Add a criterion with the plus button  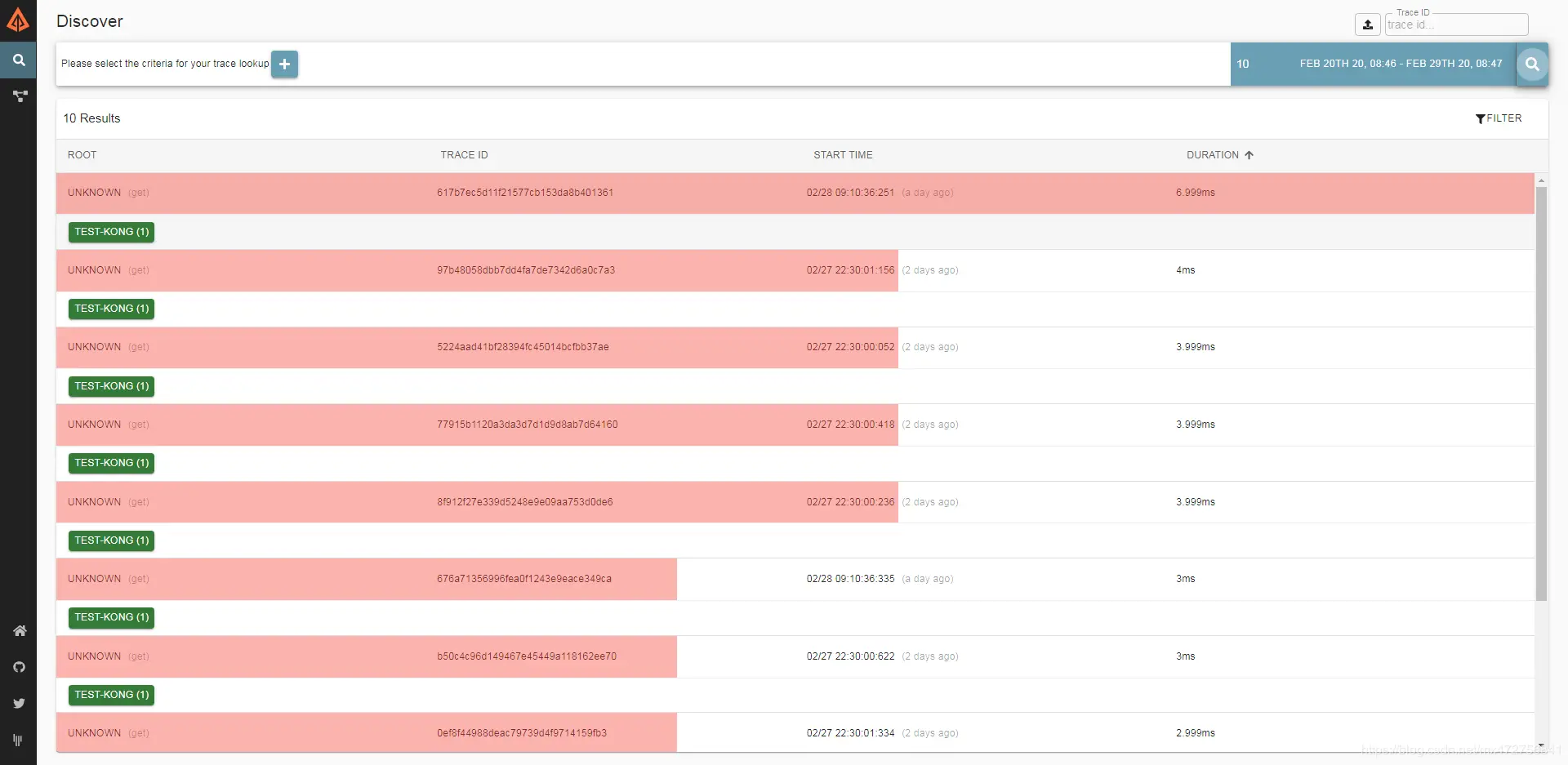coord(284,64)
